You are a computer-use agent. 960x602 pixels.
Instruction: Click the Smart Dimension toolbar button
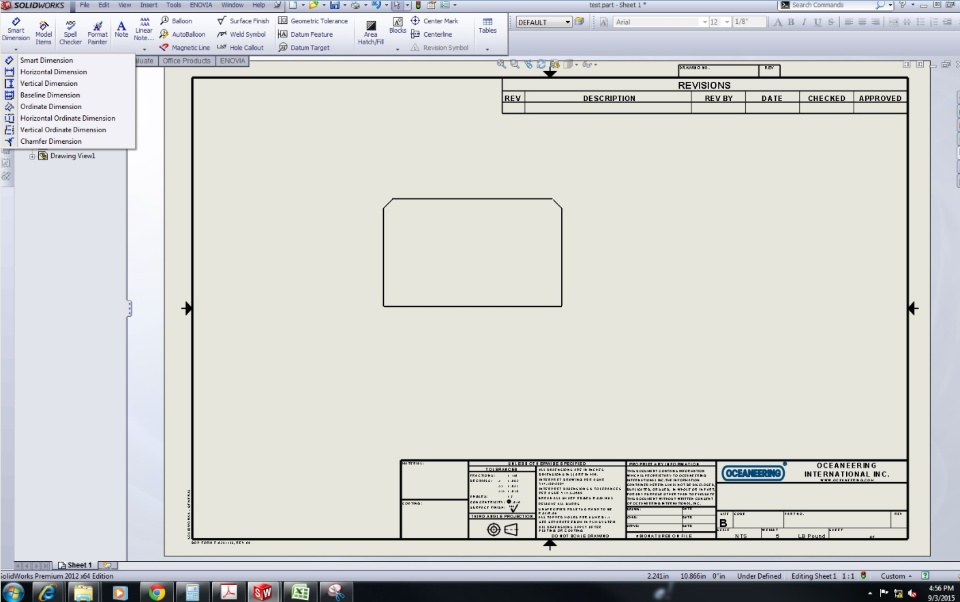tap(16, 29)
